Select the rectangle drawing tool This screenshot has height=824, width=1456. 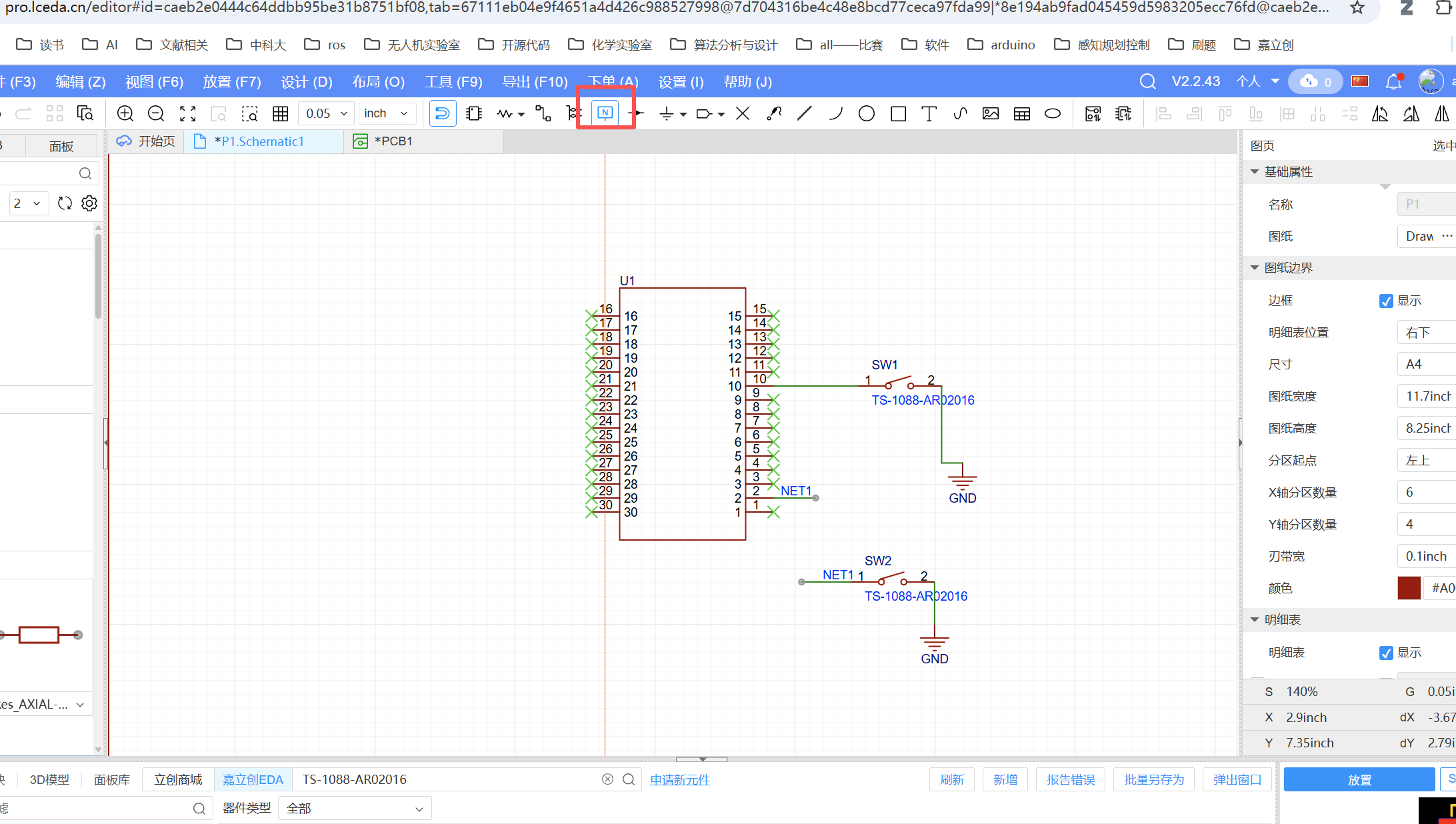point(898,113)
